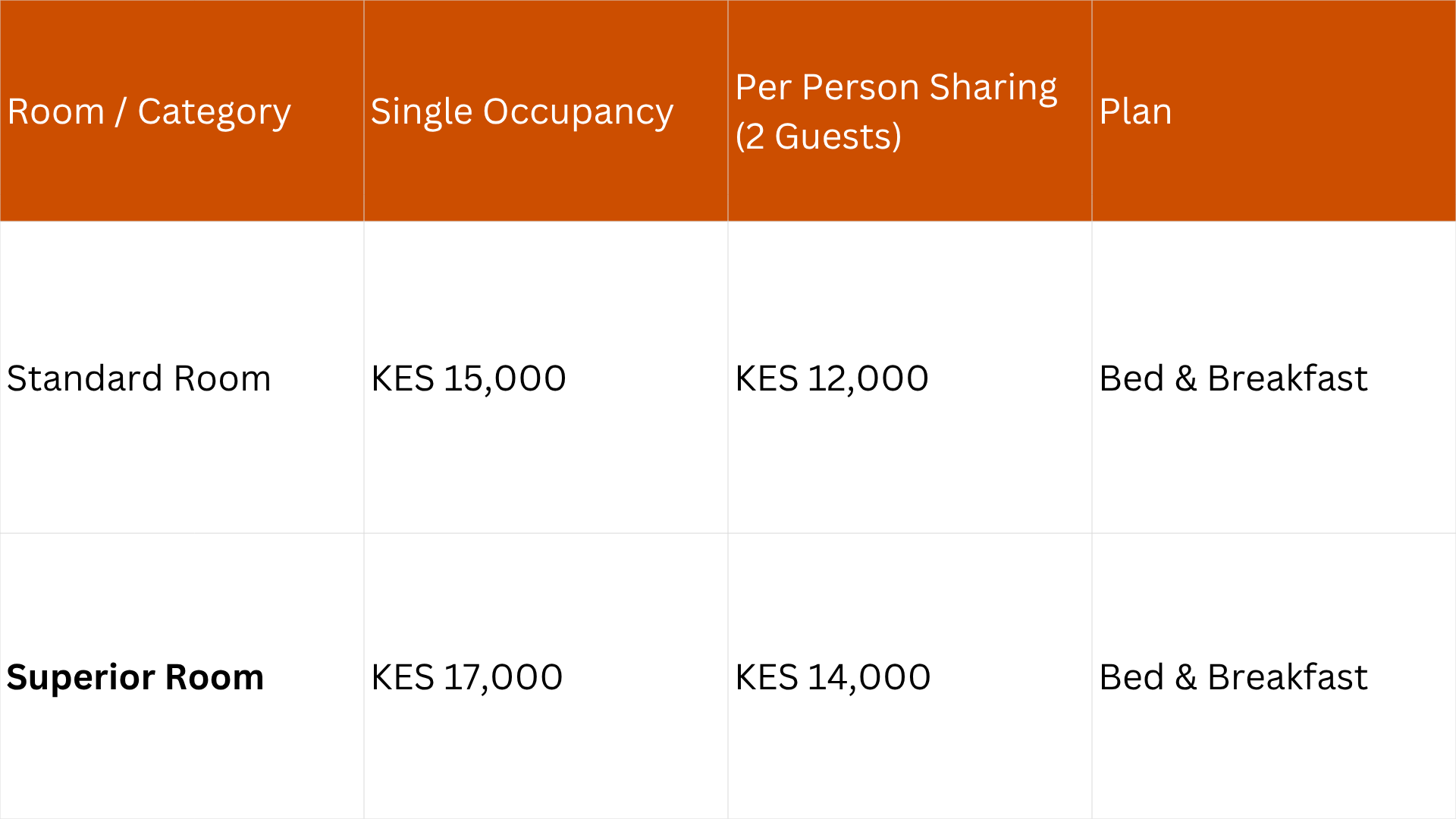Image resolution: width=1456 pixels, height=819 pixels.
Task: Click the Standard Room cell
Action: click(139, 378)
